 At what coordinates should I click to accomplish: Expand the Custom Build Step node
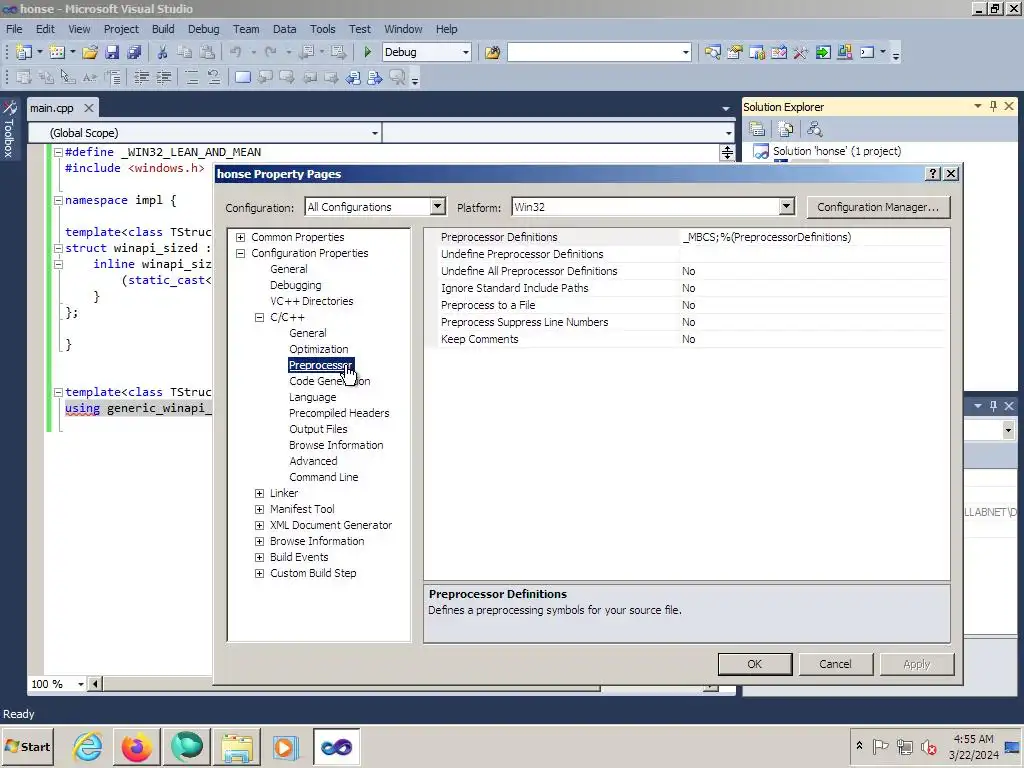[259, 573]
